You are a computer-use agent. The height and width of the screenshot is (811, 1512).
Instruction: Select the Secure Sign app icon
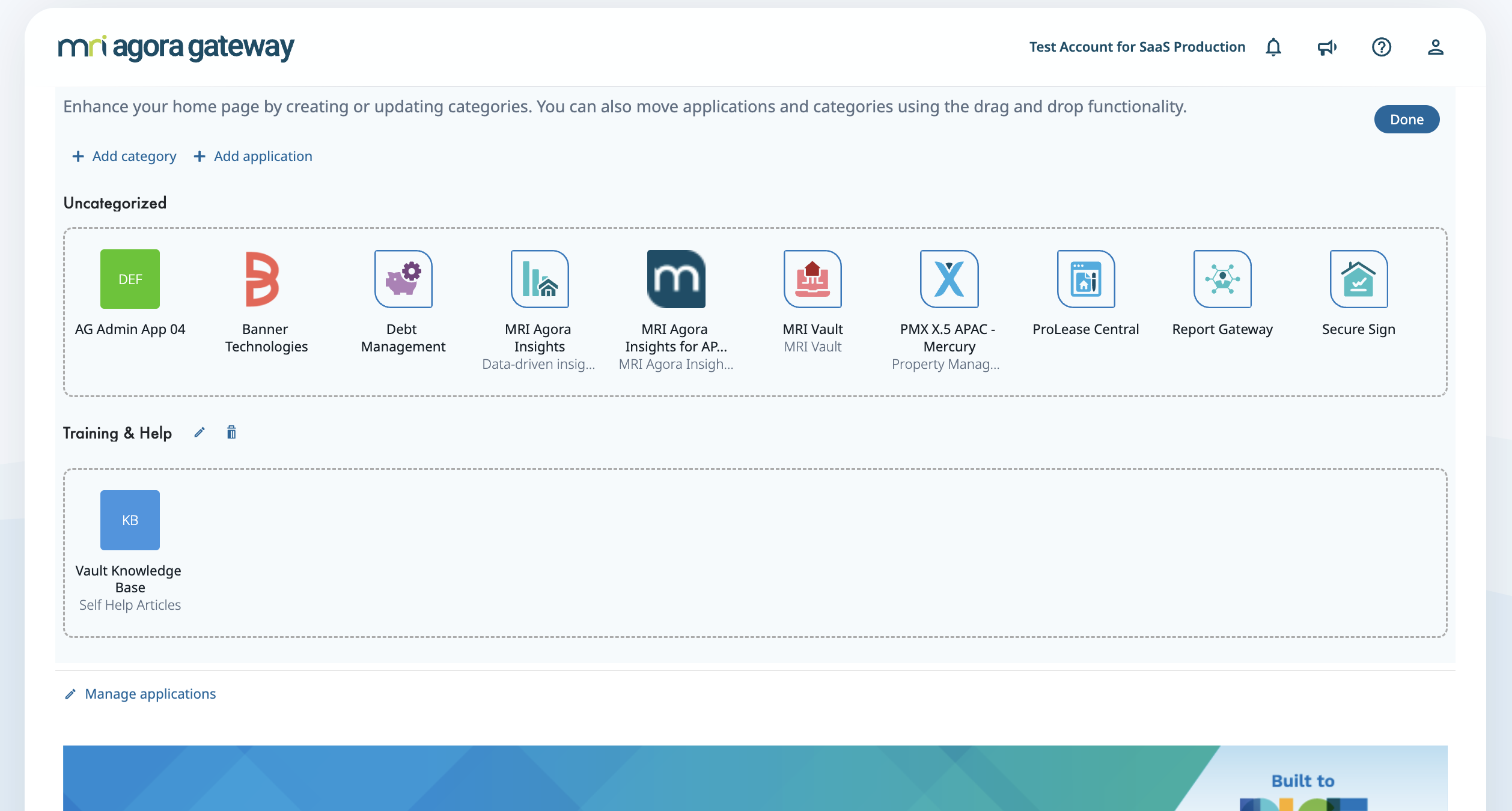pos(1359,279)
